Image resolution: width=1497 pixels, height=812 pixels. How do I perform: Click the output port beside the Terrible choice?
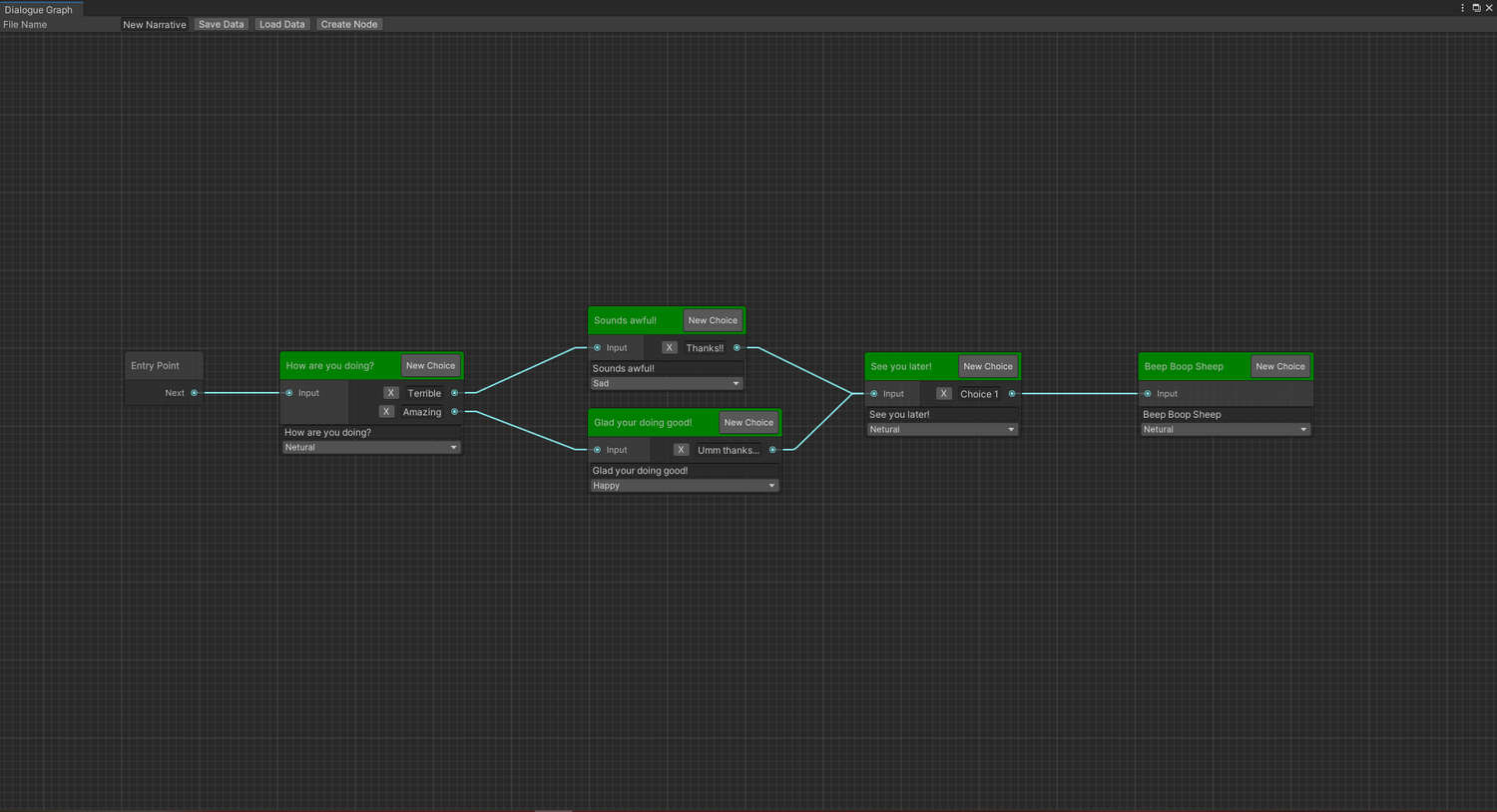pos(455,393)
